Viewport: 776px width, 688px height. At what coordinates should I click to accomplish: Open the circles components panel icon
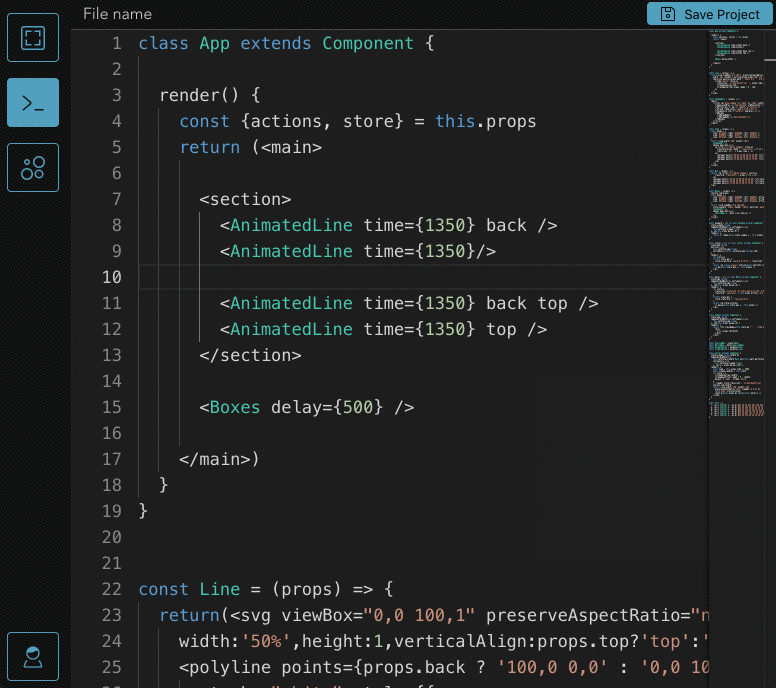[x=33, y=168]
